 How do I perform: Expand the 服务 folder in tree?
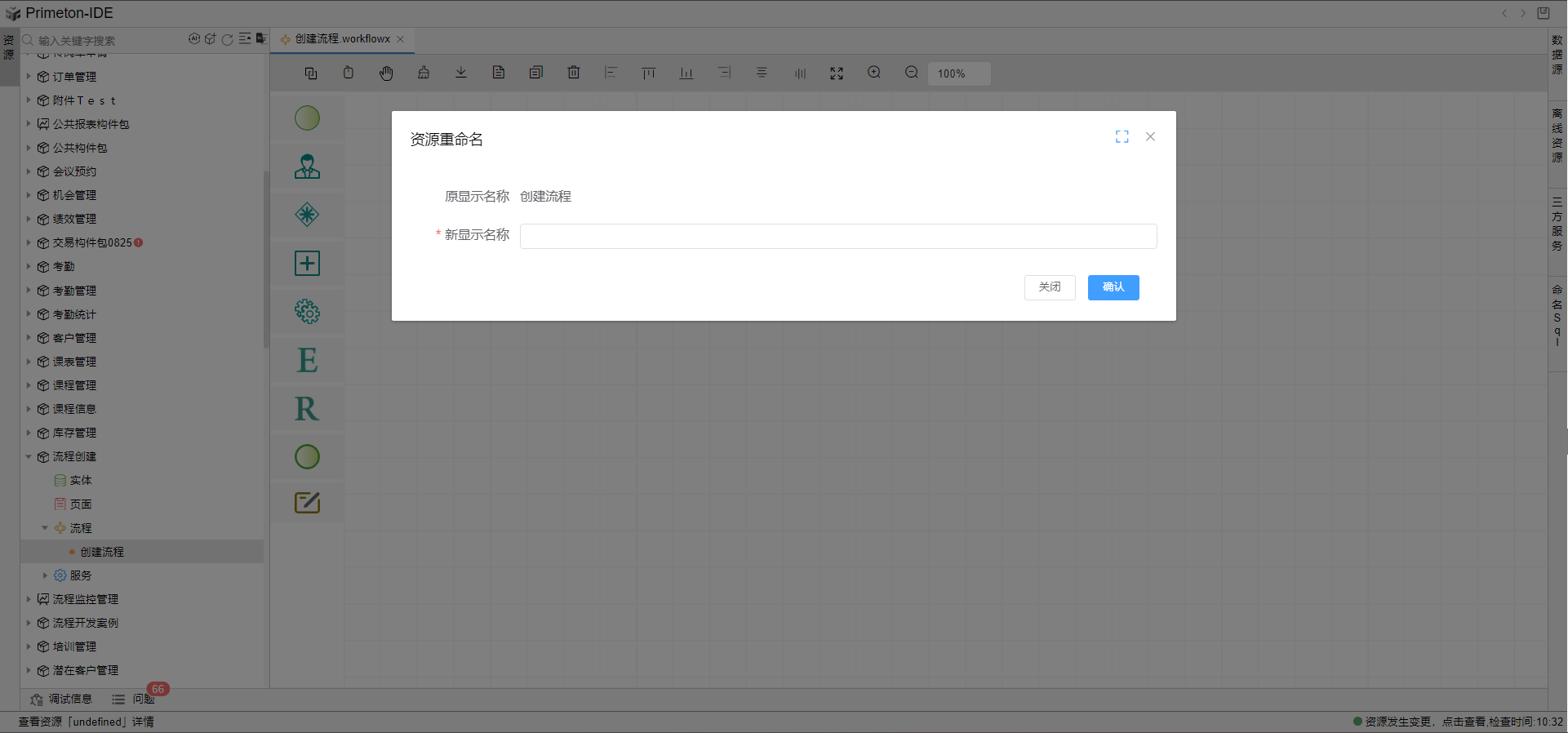click(x=45, y=575)
